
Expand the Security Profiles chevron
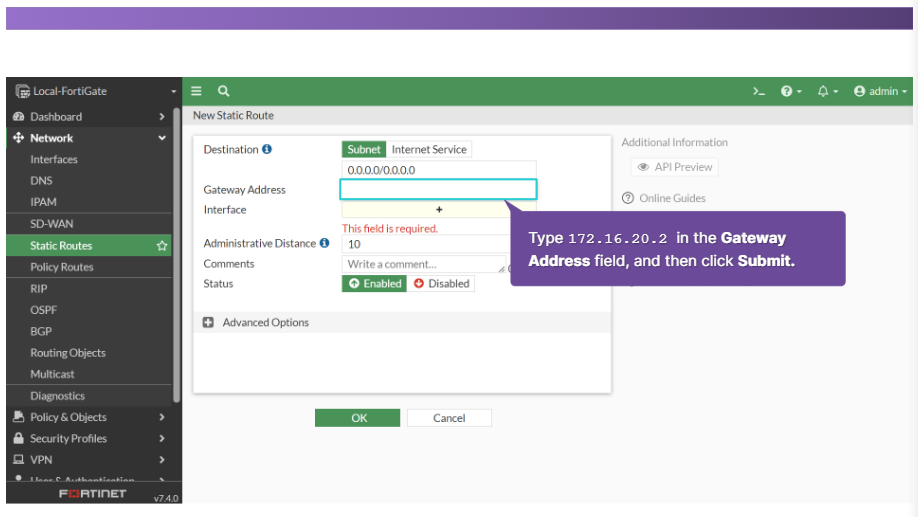[162, 438]
